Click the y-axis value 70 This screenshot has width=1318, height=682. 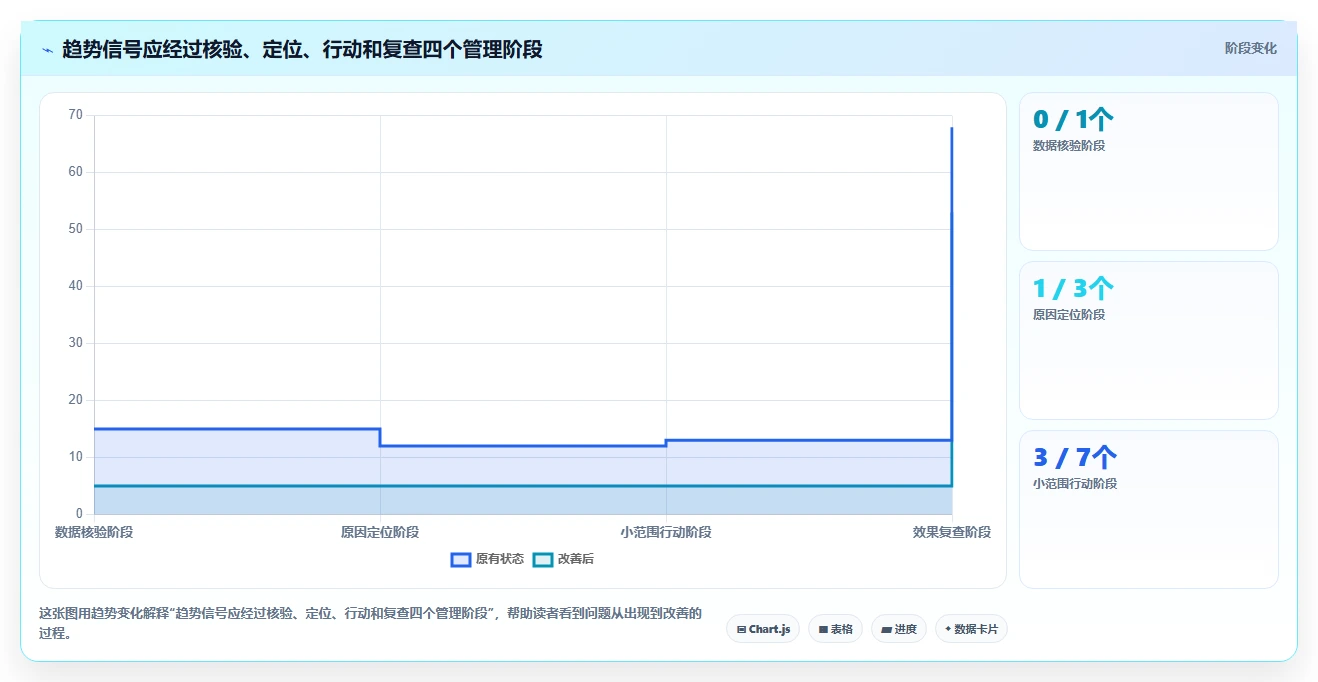coord(76,115)
